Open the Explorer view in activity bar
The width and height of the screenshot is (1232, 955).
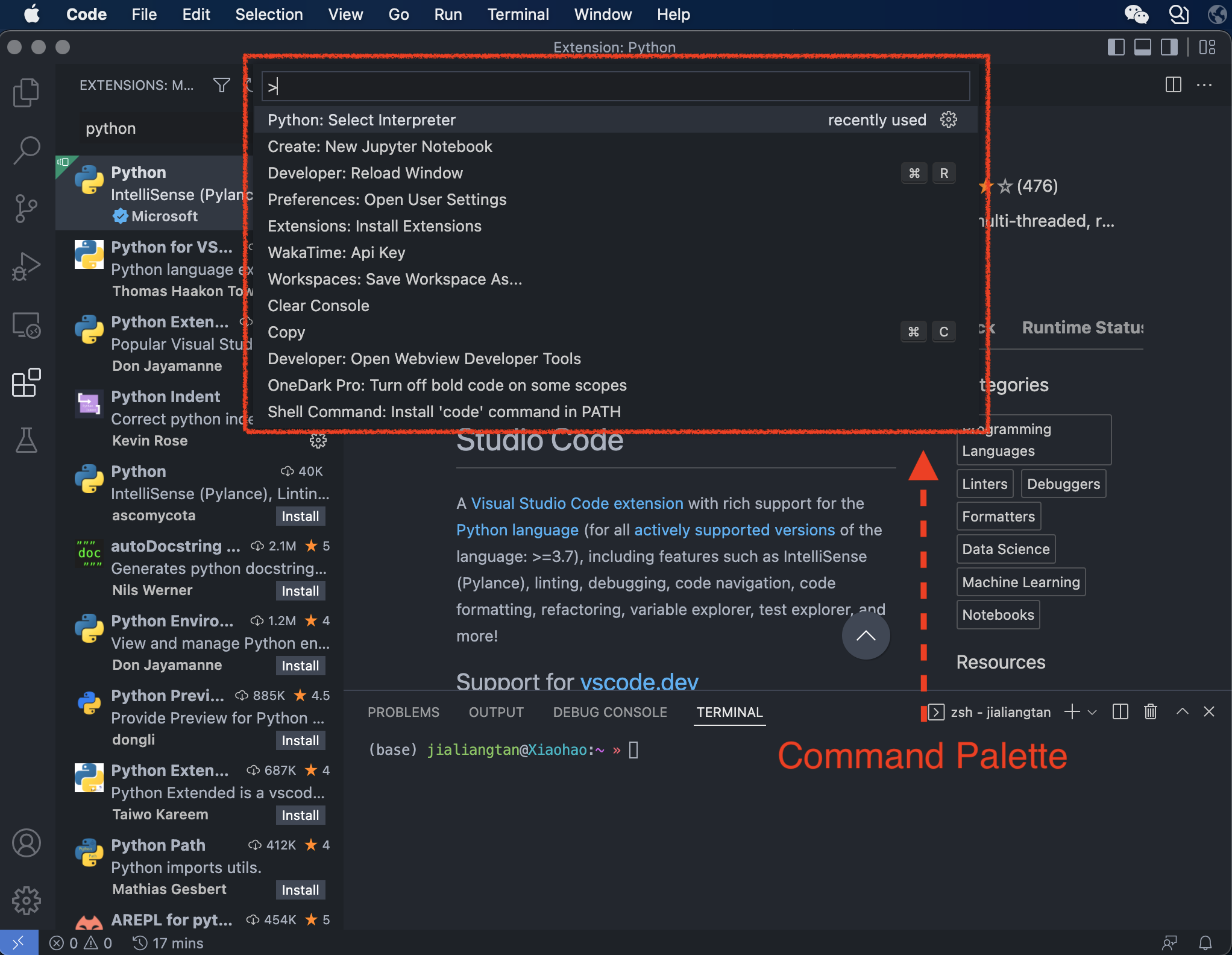pyautogui.click(x=26, y=92)
